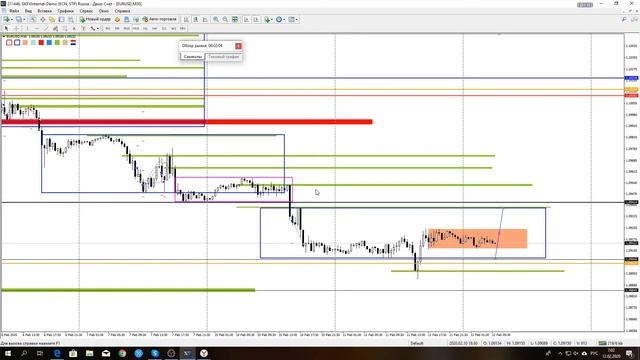The height and width of the screenshot is (360, 640).
Task: Open the Графики menu
Action: tap(65, 11)
